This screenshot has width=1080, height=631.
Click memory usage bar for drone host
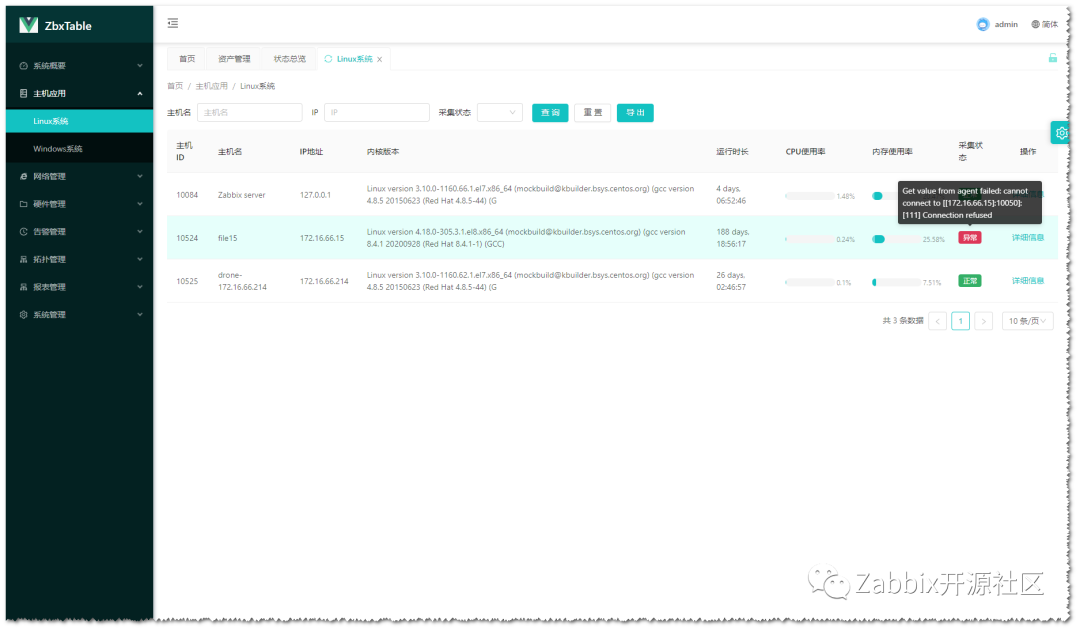pos(896,282)
